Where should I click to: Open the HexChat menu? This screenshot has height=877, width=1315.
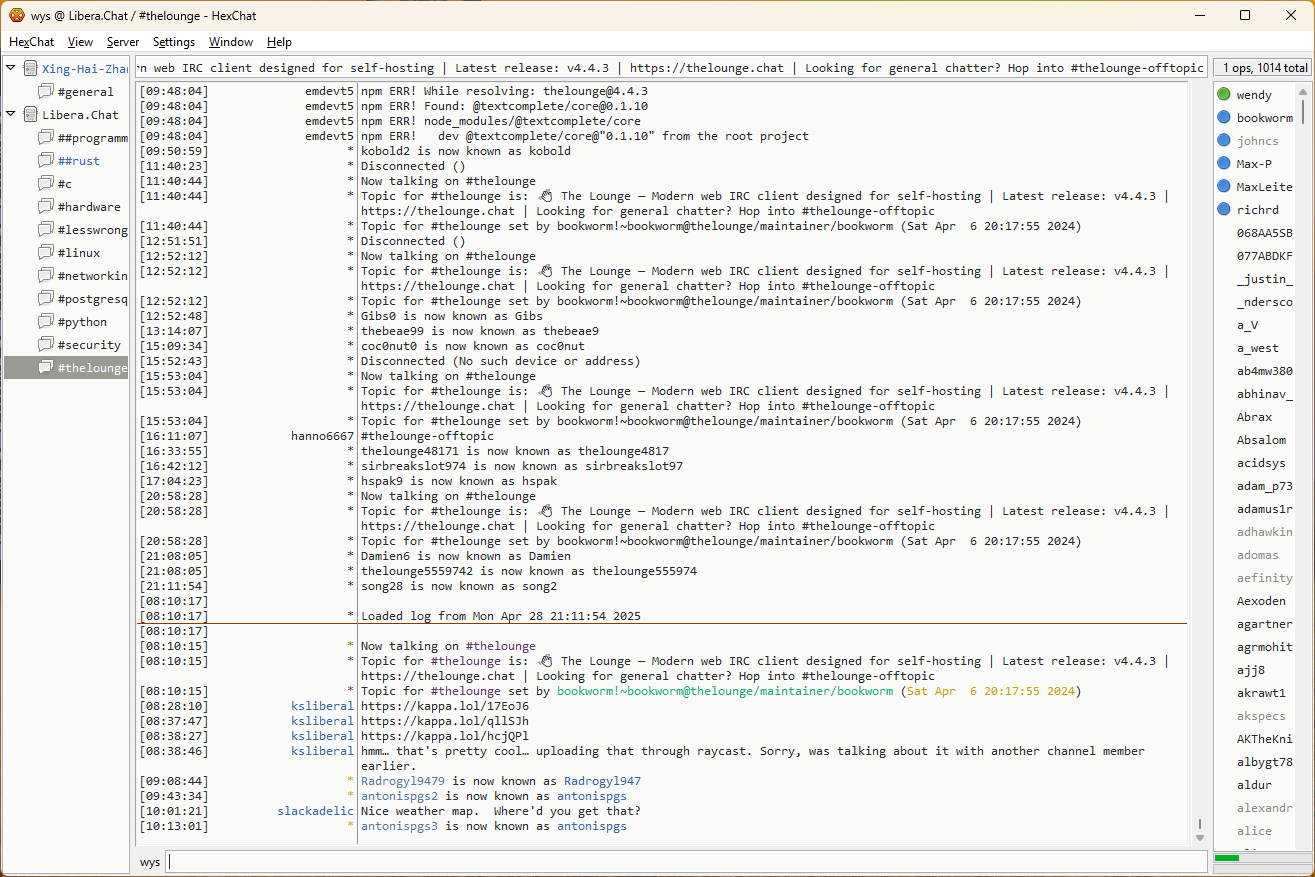pyautogui.click(x=32, y=42)
